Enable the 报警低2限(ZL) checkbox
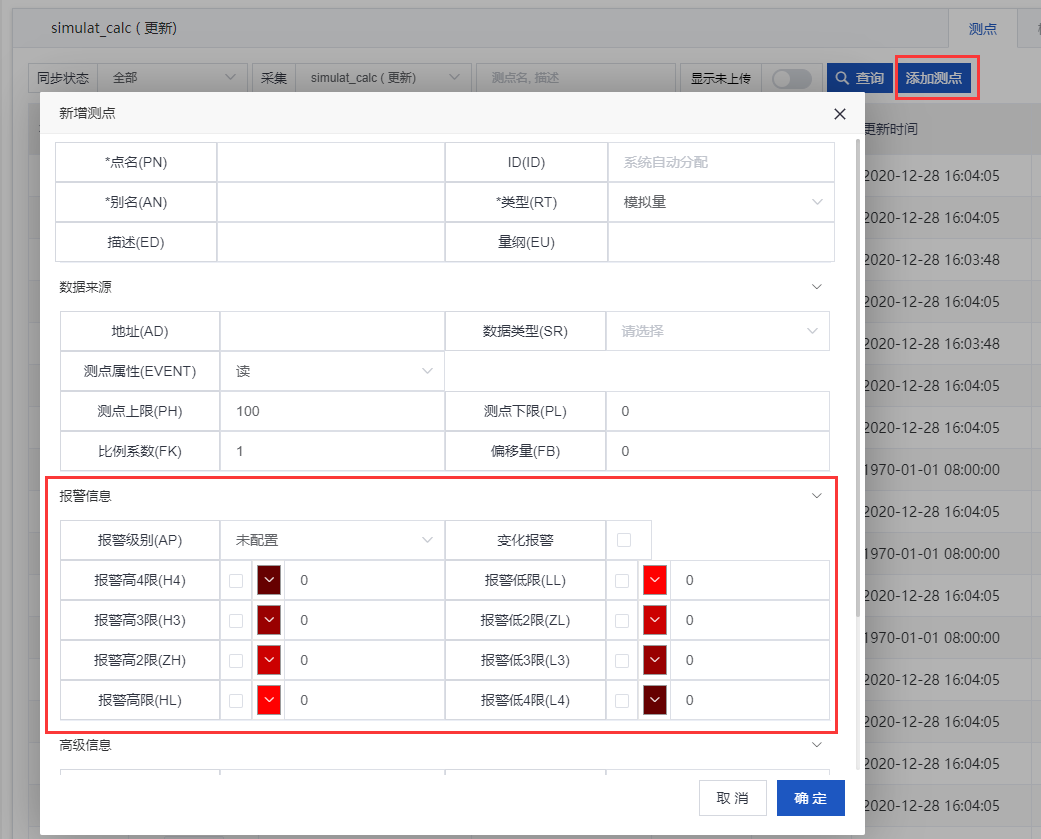Image resolution: width=1041 pixels, height=839 pixels. point(622,621)
